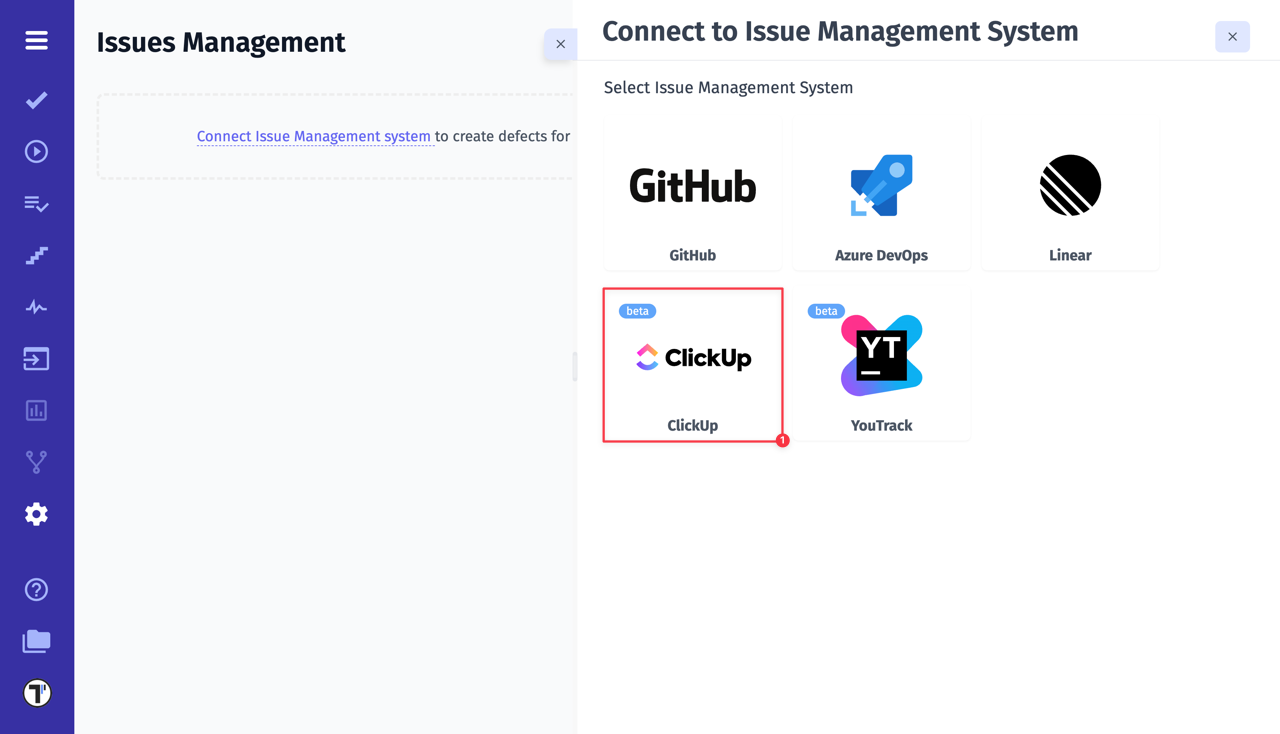Open reports via the bar chart icon
Image resolution: width=1280 pixels, height=734 pixels.
36,410
